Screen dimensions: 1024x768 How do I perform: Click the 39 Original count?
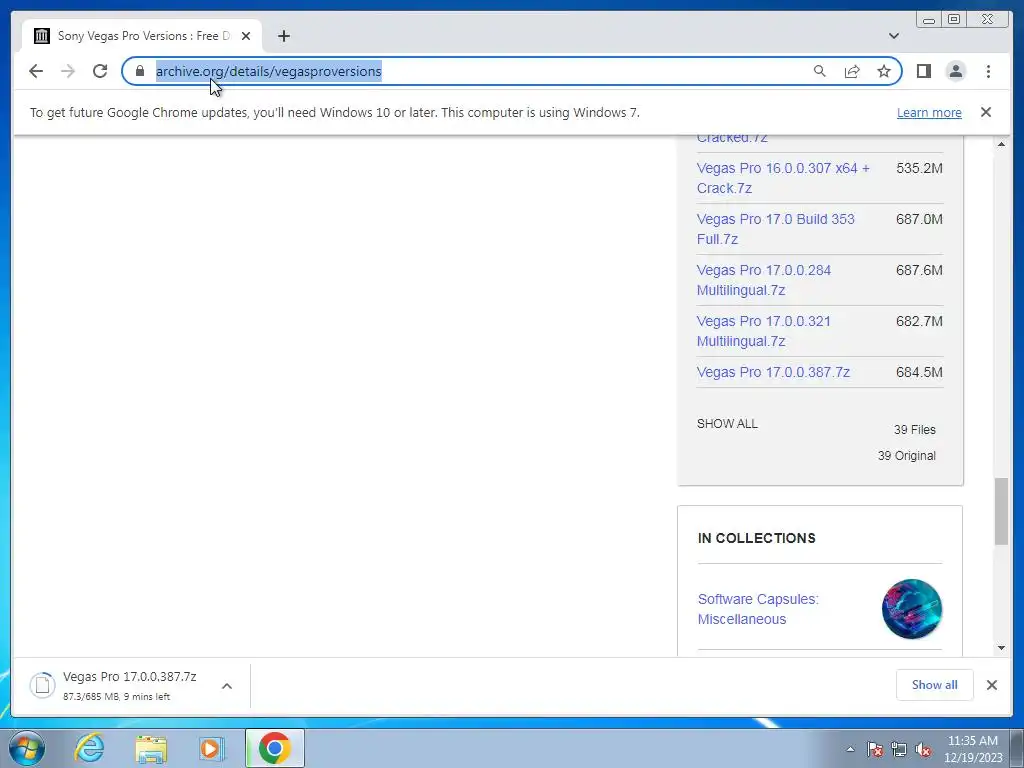click(x=906, y=456)
